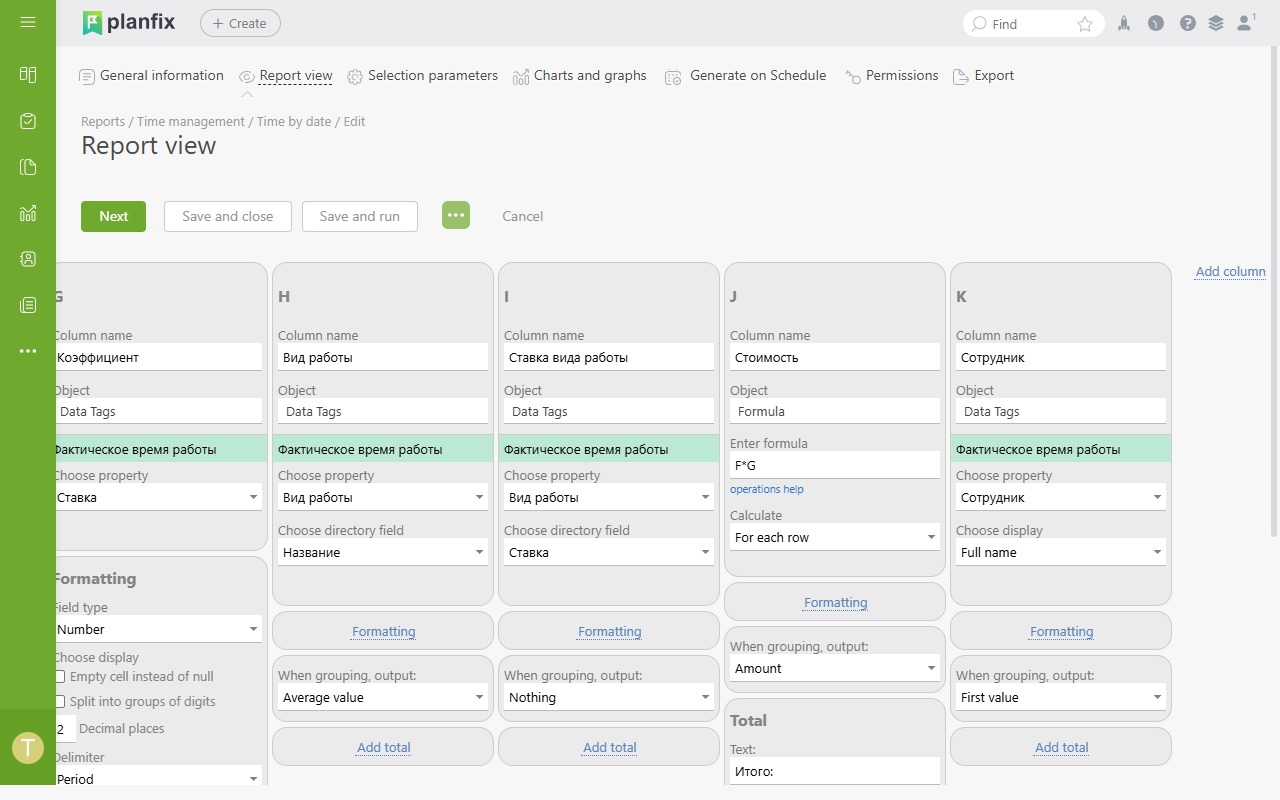
Task: Click the green Next button
Action: [113, 216]
